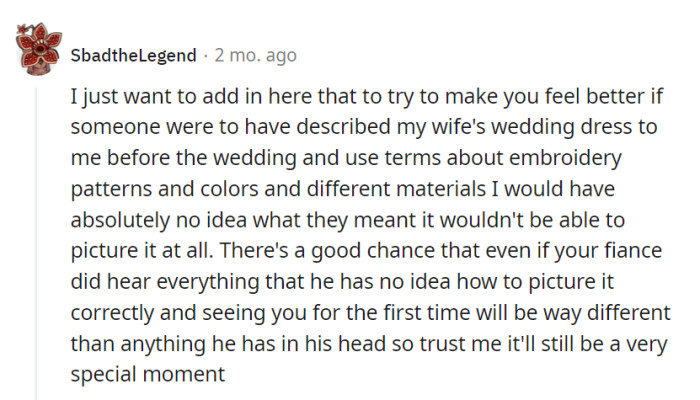
Task: Open the SbadtheLegend user profile link
Action: [133, 56]
